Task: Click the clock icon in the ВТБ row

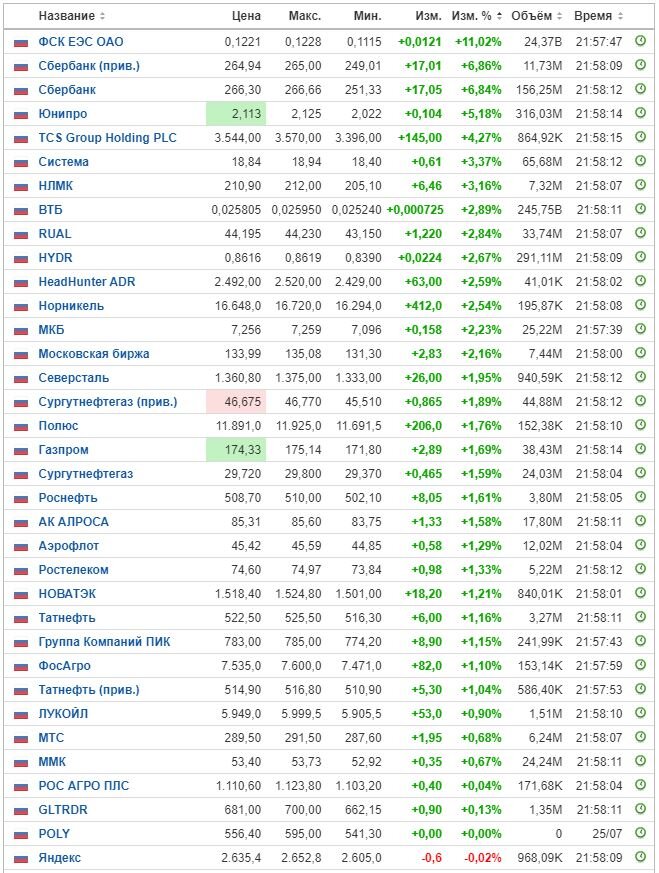Action: pyautogui.click(x=641, y=209)
